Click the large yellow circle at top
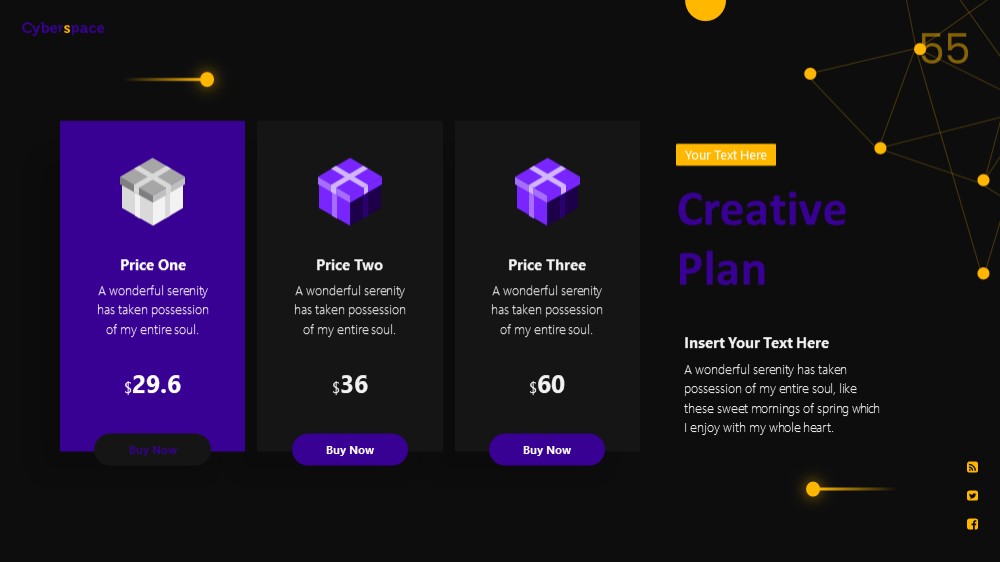 click(705, 8)
